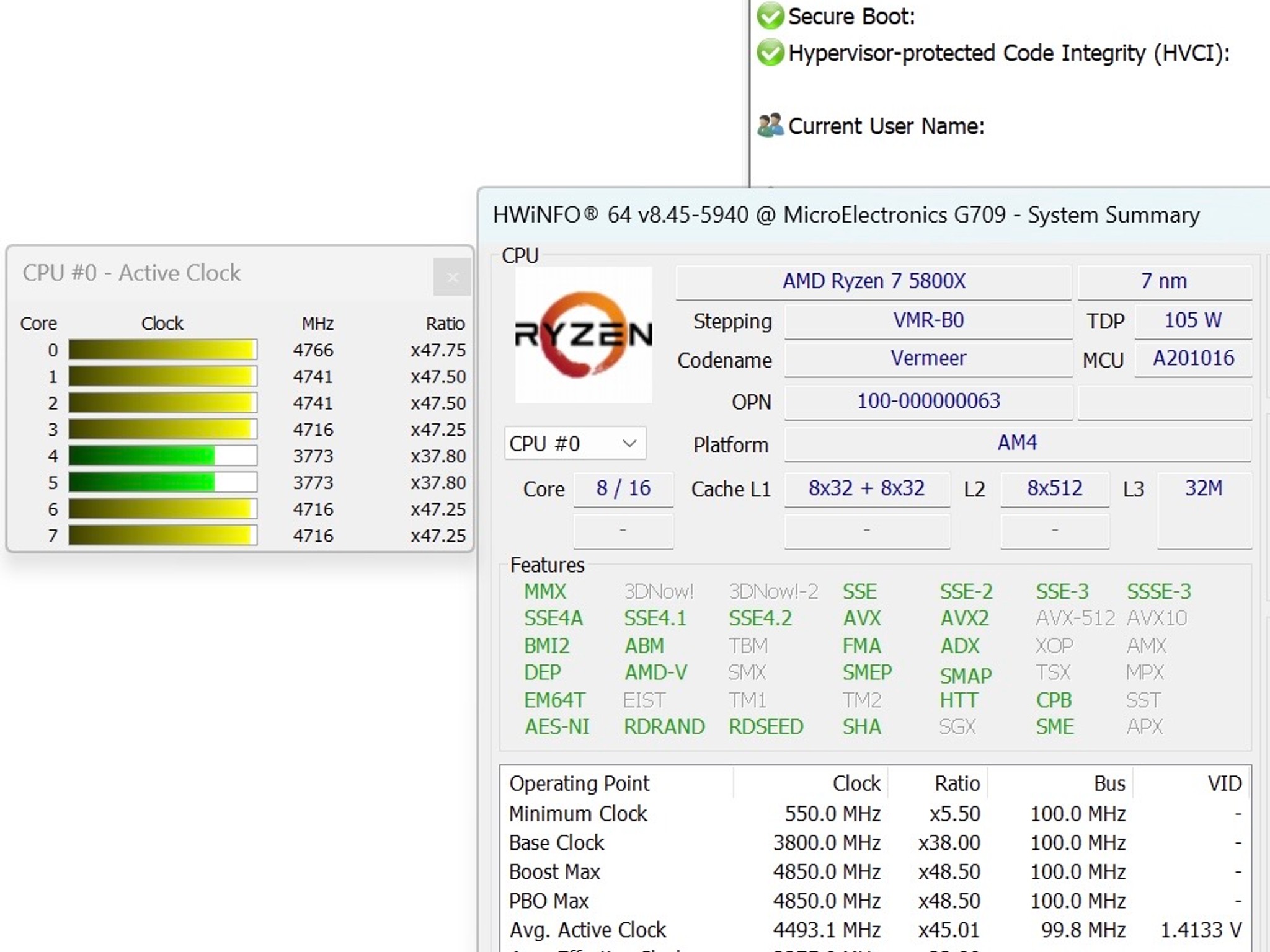Click the SHA feature label
Screen dimensions: 1270x952
click(861, 726)
